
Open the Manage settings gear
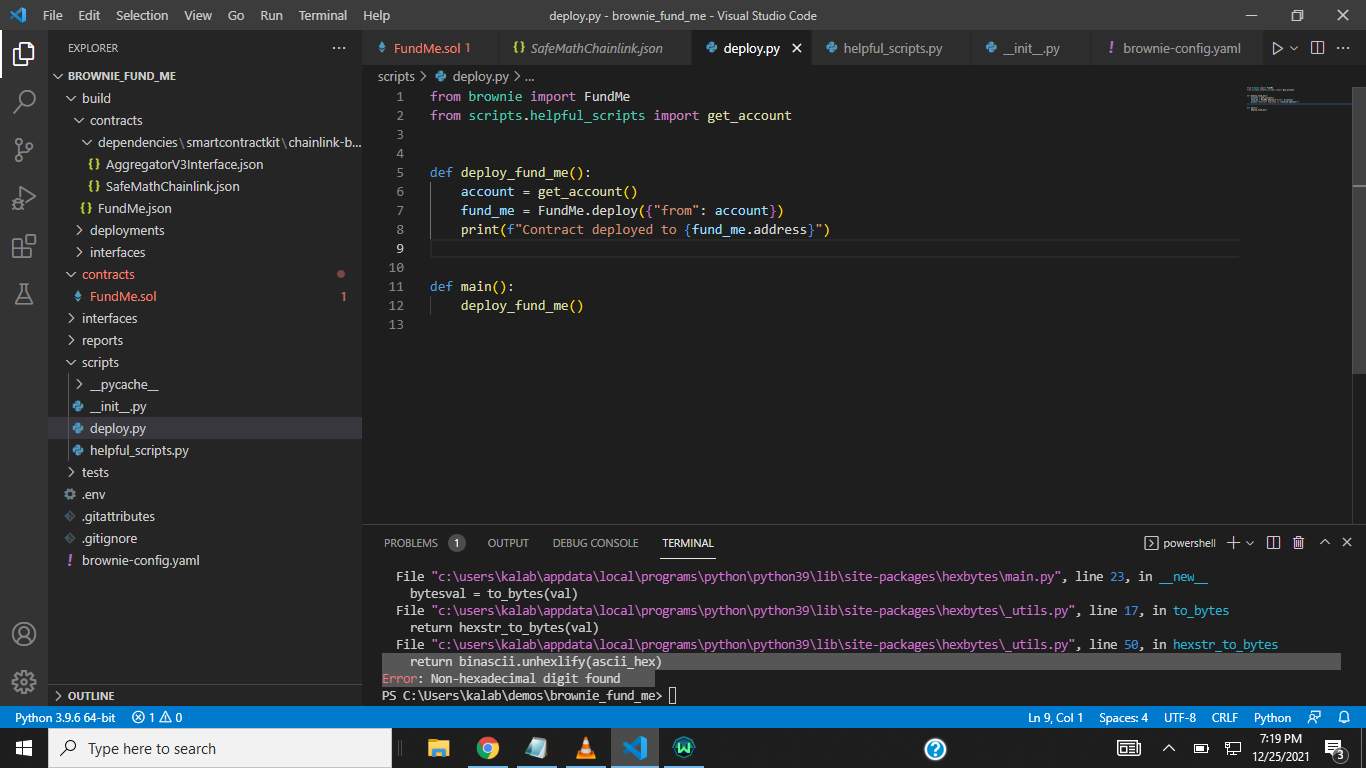(x=24, y=682)
